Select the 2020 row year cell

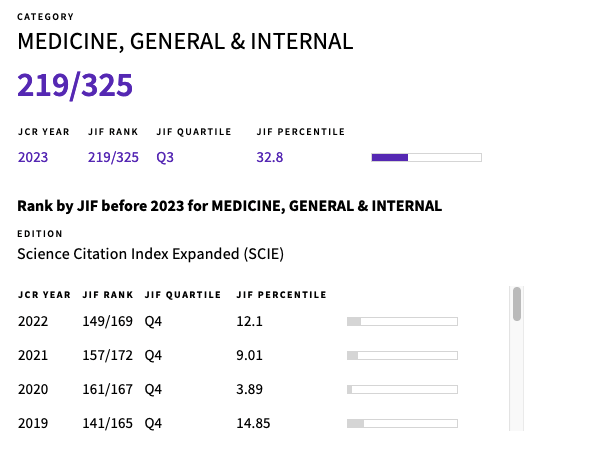coord(33,389)
